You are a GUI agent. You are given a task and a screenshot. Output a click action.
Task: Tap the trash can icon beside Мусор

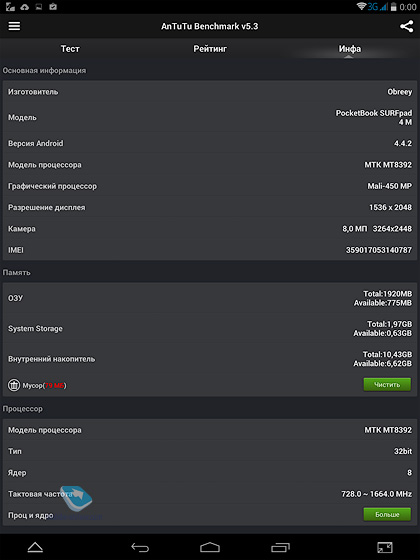14,385
